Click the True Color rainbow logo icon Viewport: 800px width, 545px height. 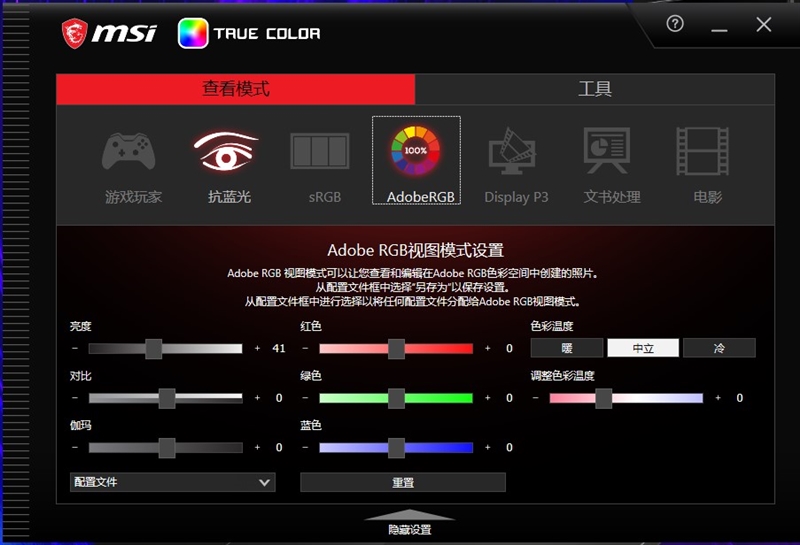pos(193,33)
